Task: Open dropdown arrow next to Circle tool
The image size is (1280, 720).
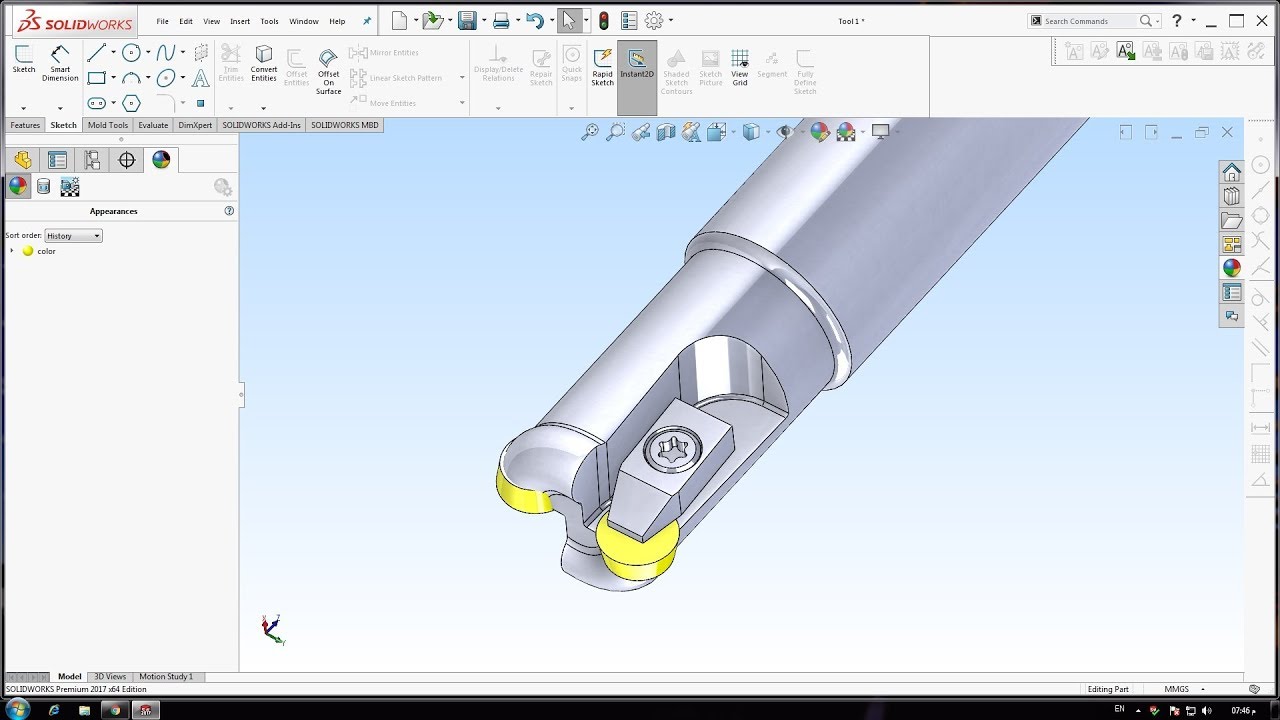Action: click(x=148, y=53)
